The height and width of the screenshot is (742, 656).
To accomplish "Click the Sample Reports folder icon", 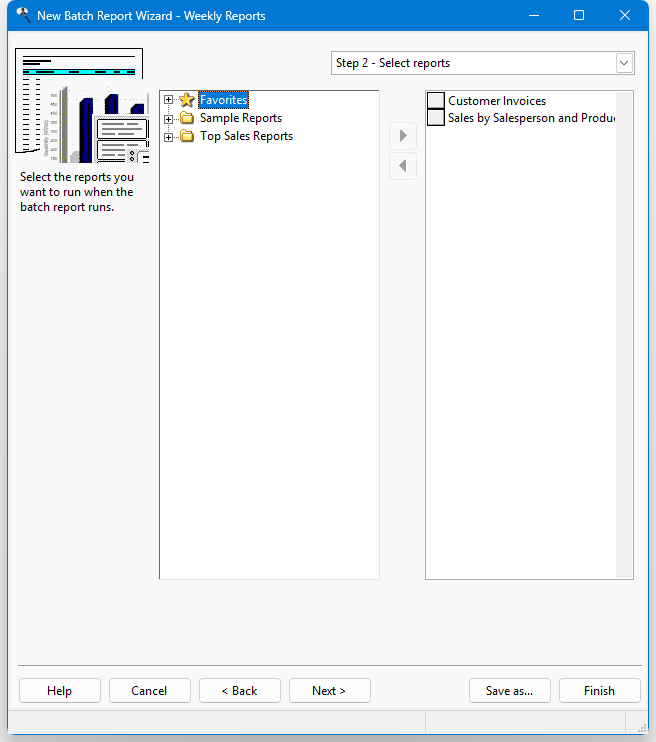I will [x=187, y=118].
